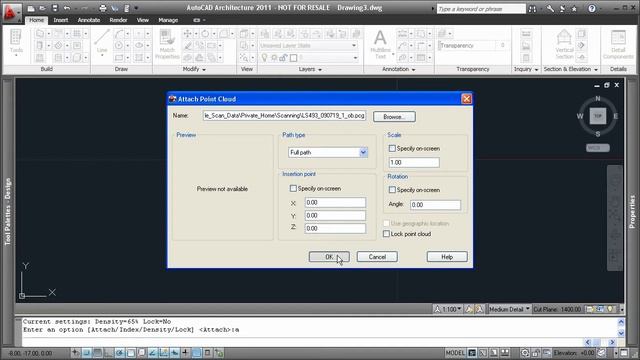This screenshot has height=360, width=640.
Task: Click the Arc tool in Draw panel
Action: [x=119, y=34]
